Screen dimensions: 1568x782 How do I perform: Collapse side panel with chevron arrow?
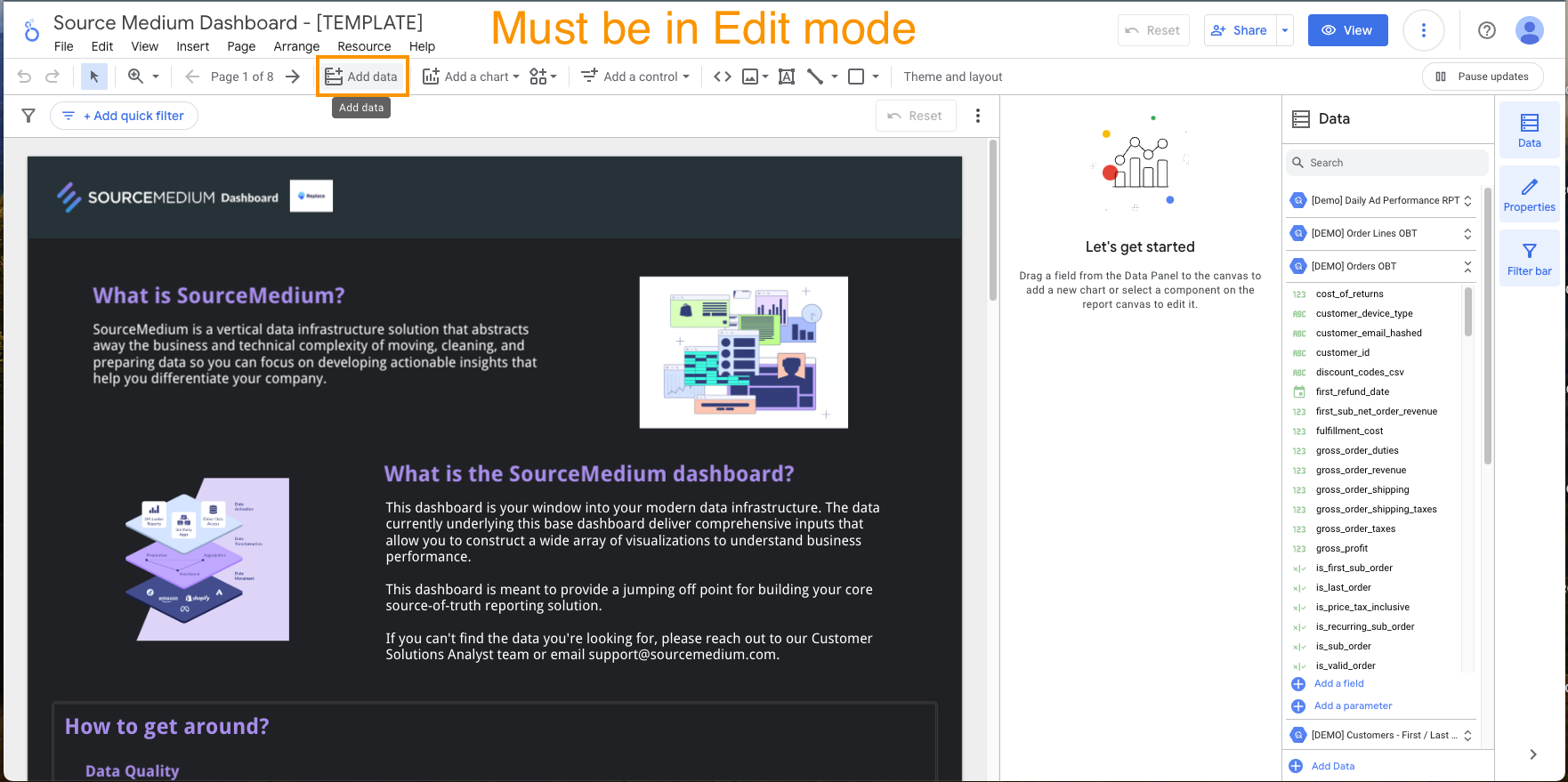(1532, 754)
